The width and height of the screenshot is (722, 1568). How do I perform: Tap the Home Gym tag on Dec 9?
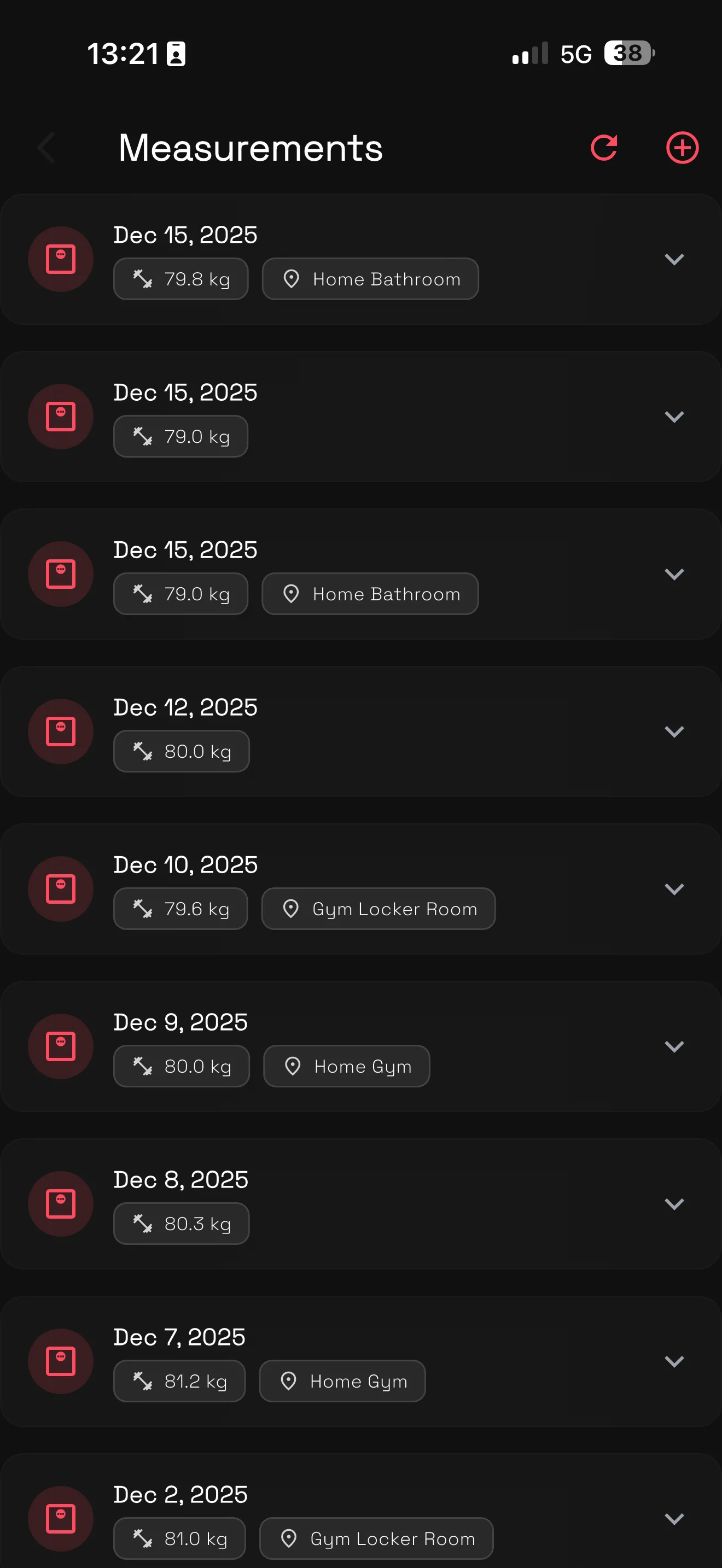(346, 1067)
